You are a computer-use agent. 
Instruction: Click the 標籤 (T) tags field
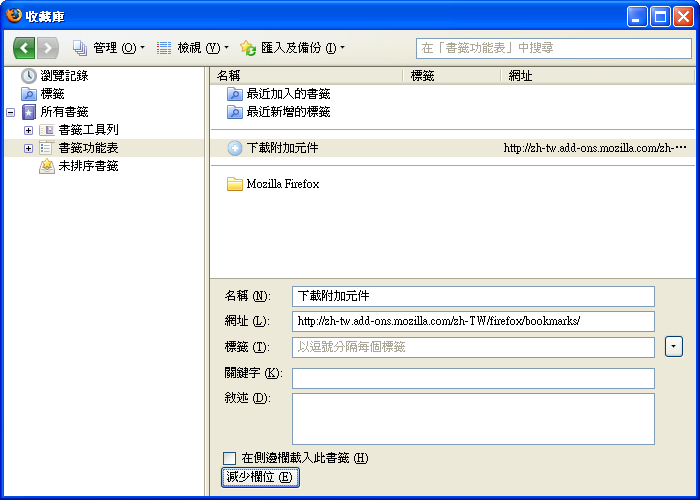tap(473, 347)
